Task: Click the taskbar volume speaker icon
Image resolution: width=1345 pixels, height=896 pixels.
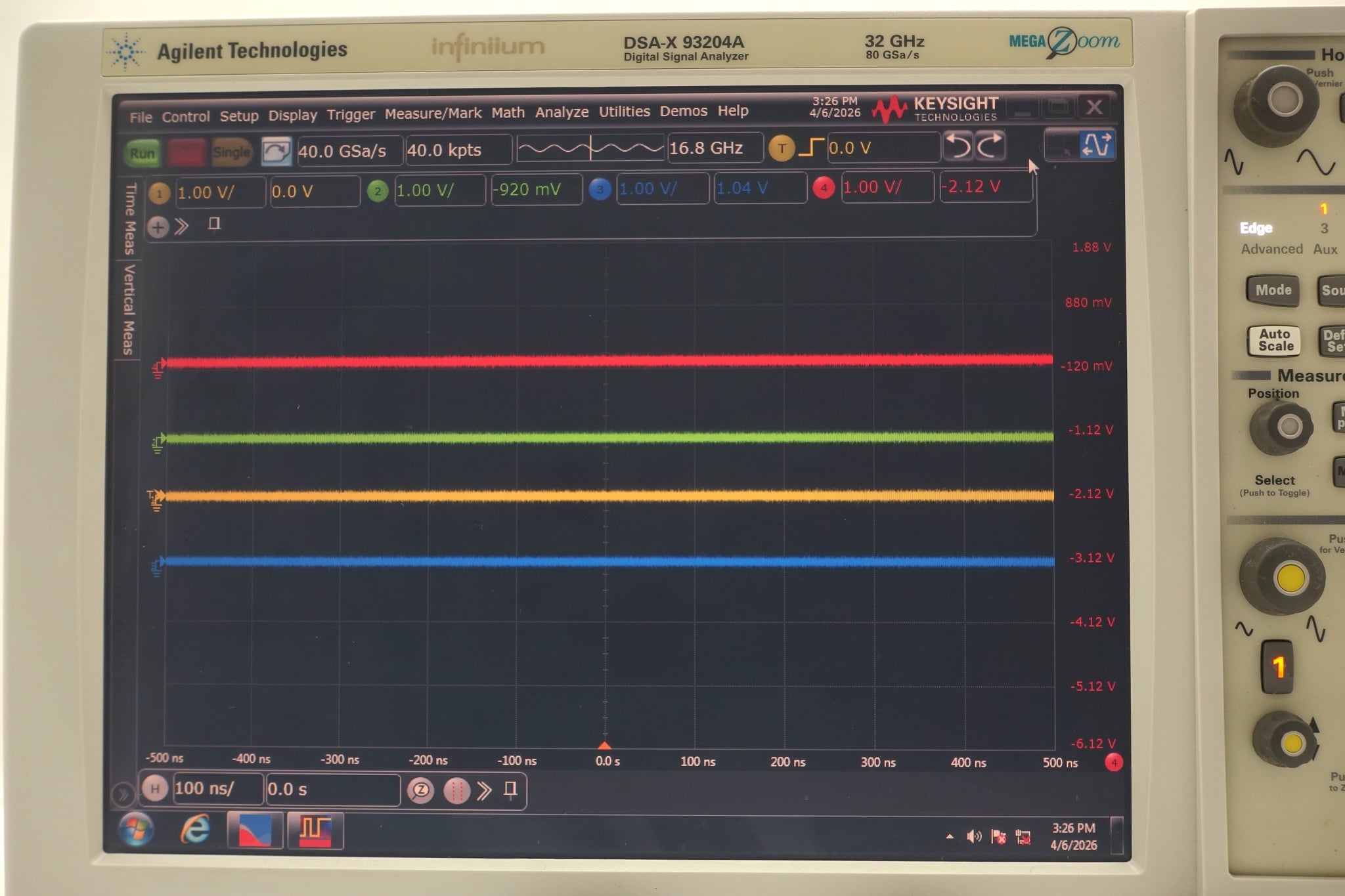Action: pyautogui.click(x=974, y=836)
